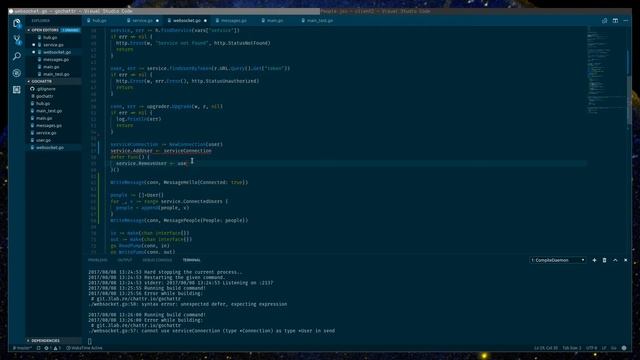Screen dimensions: 640x360
Task: Change the Go language mode in status bar
Action: [x=613, y=348]
